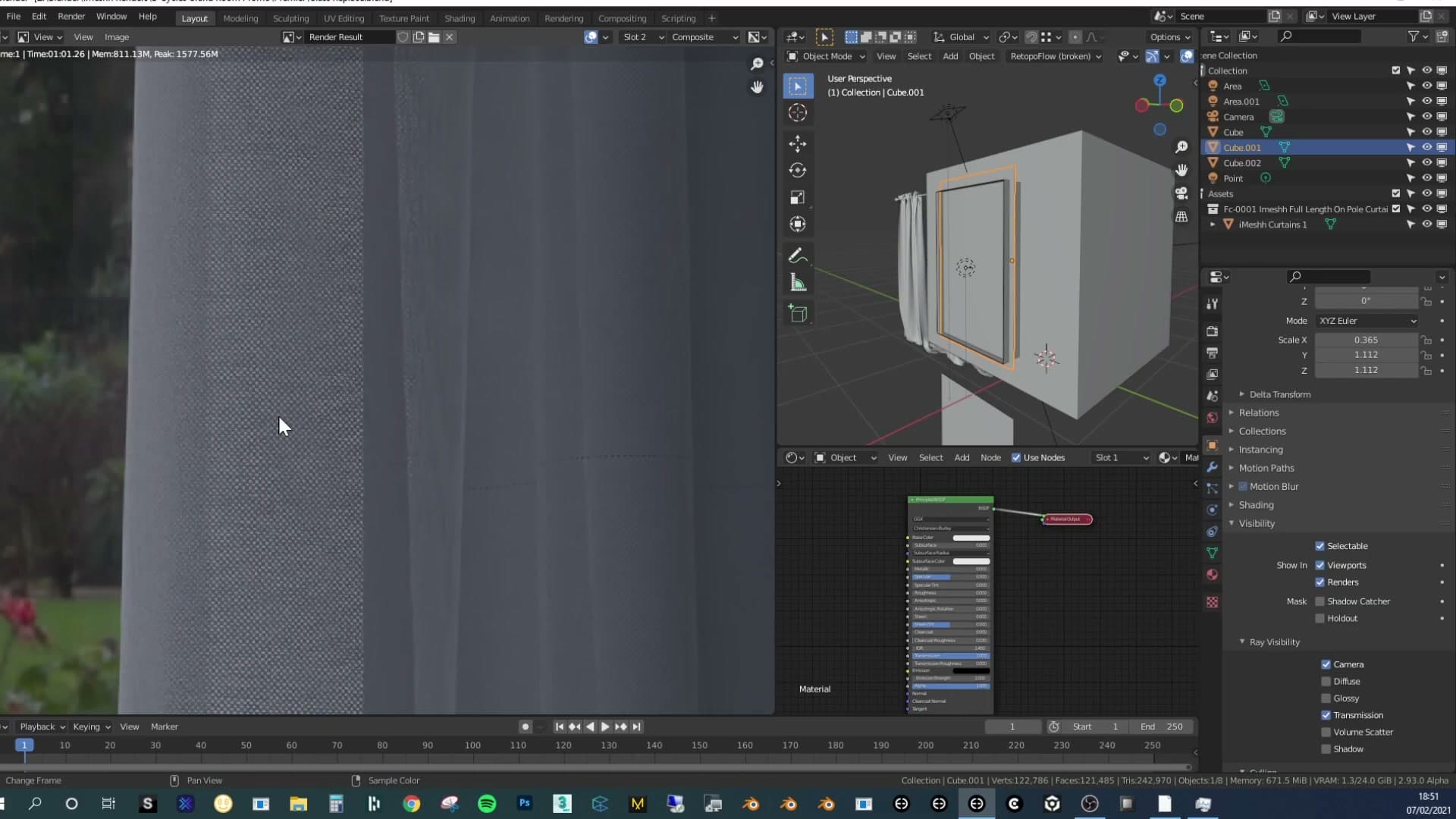The image size is (1456, 819).
Task: Collapse the Visibility panel
Action: (1257, 523)
